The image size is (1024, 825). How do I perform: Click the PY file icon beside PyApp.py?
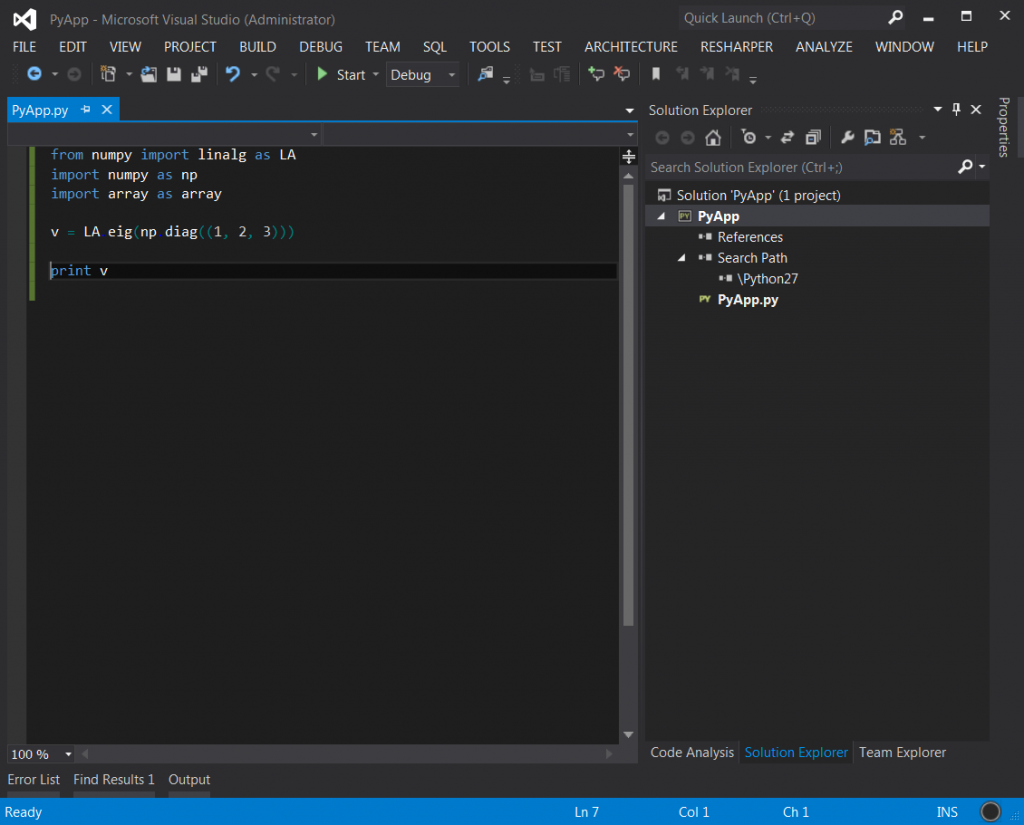705,299
